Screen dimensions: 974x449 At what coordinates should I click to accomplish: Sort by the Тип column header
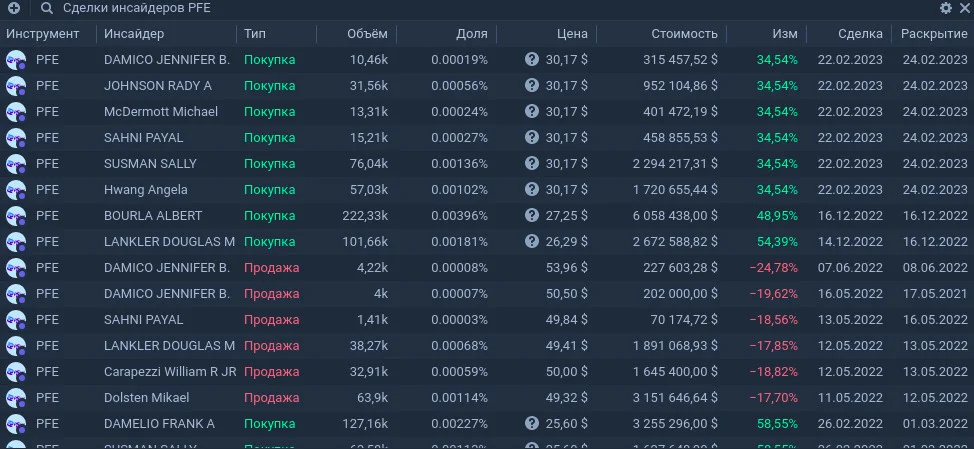(x=255, y=34)
